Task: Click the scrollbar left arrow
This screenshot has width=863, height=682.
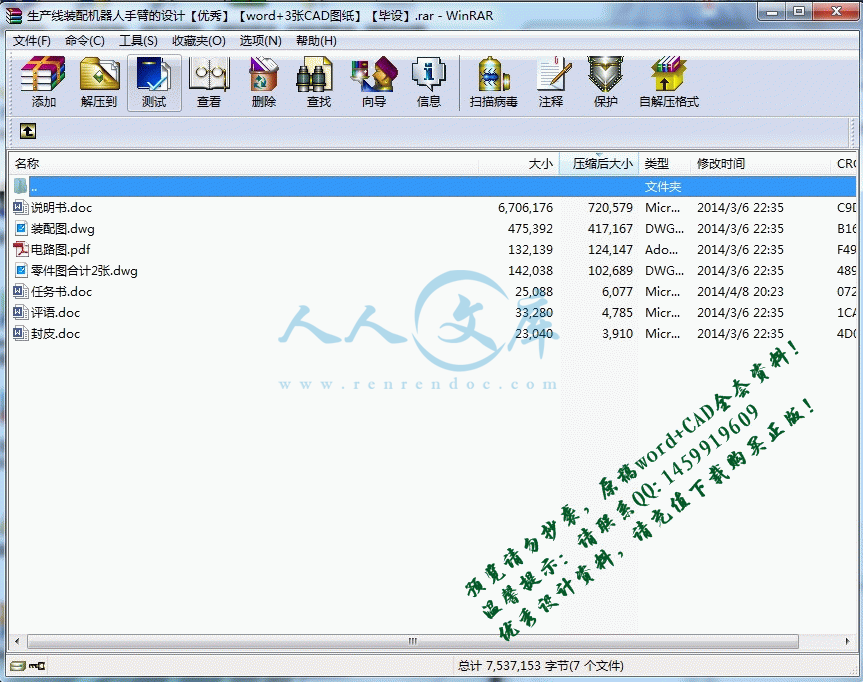Action: pos(17,641)
